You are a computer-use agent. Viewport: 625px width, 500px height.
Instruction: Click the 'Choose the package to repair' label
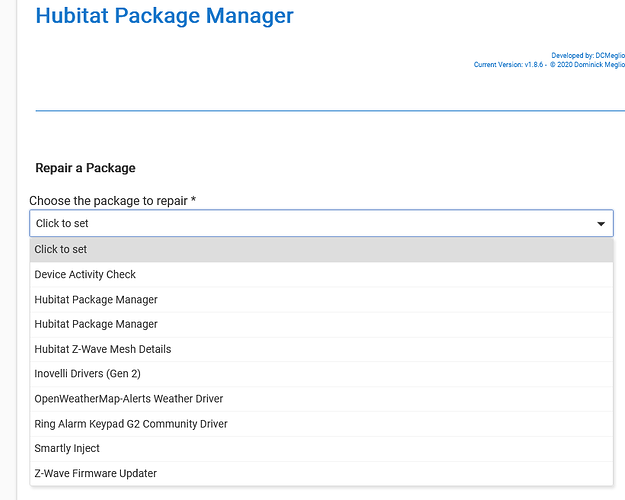(112, 201)
